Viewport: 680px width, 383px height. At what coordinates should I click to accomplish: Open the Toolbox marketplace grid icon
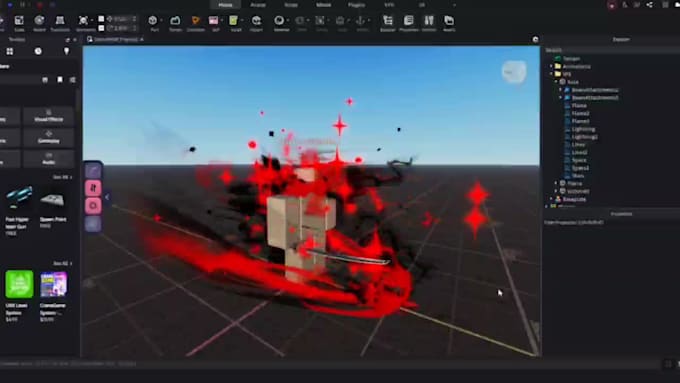[10, 51]
